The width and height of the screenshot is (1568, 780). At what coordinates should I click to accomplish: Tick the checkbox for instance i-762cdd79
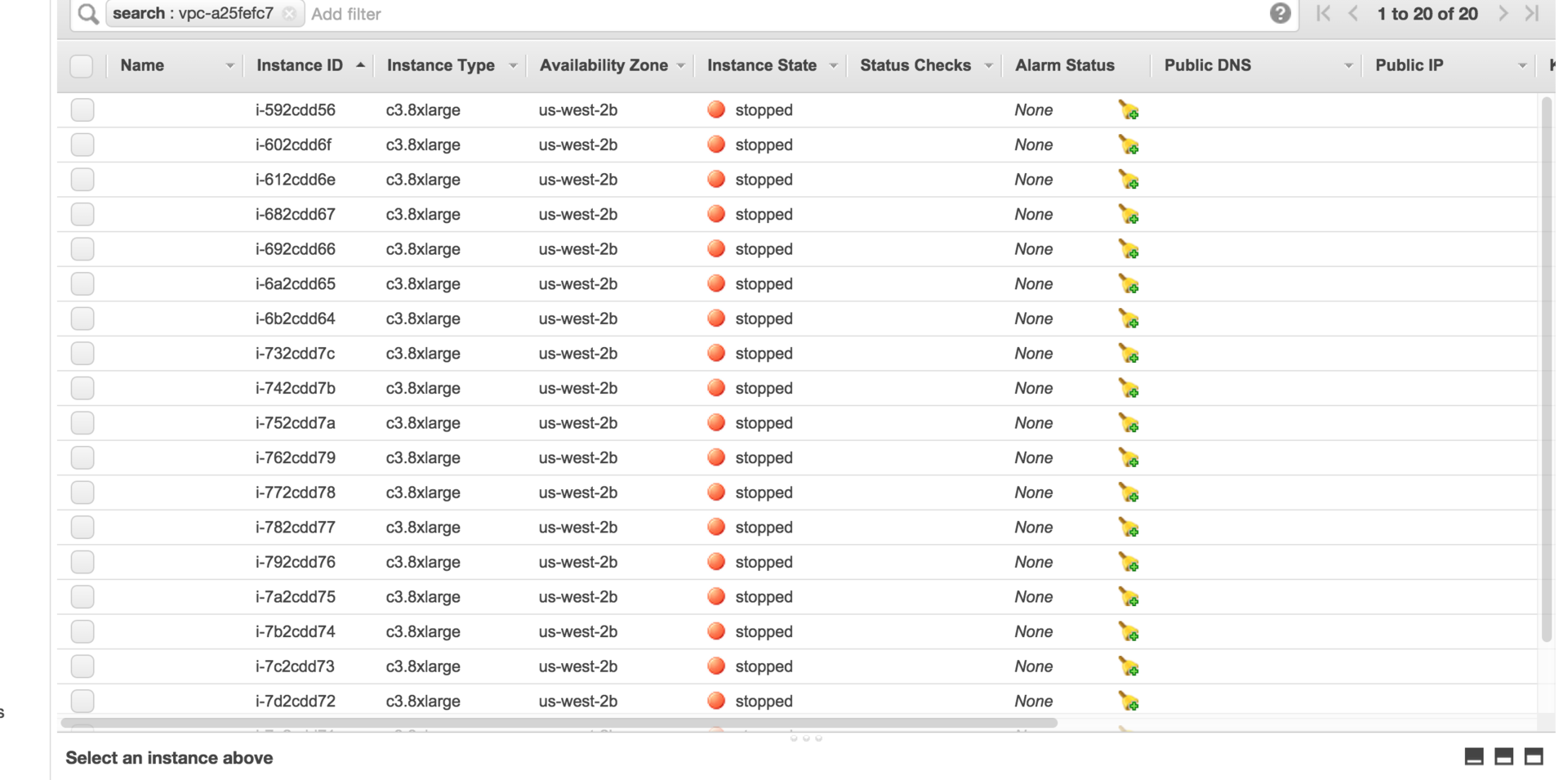coord(82,457)
